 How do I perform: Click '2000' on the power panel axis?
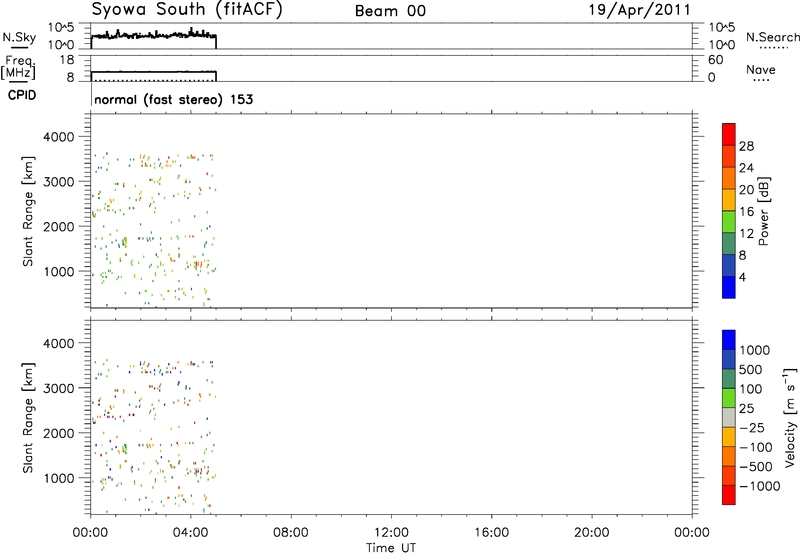pos(59,226)
